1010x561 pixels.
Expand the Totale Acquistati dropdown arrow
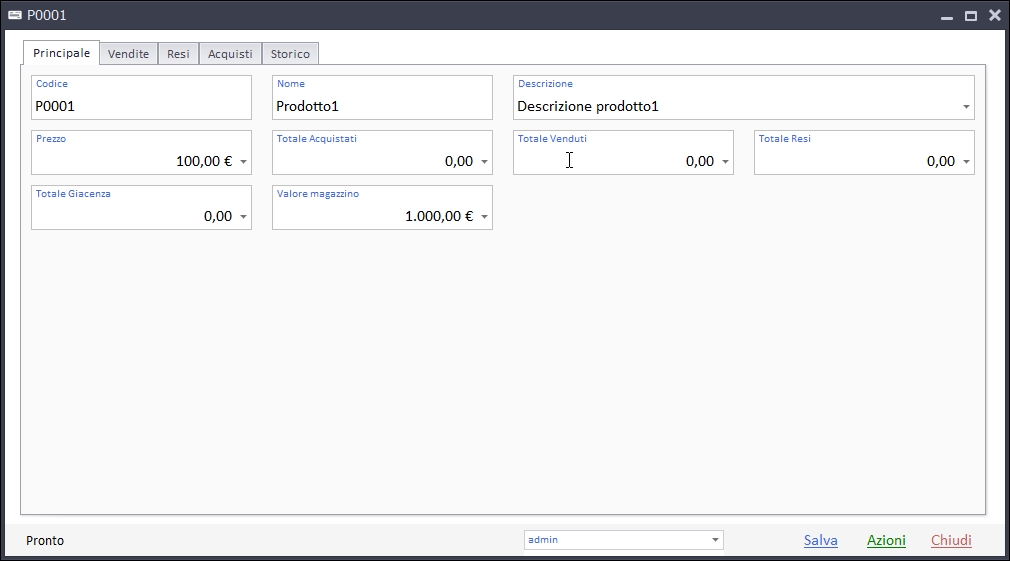[x=484, y=162]
